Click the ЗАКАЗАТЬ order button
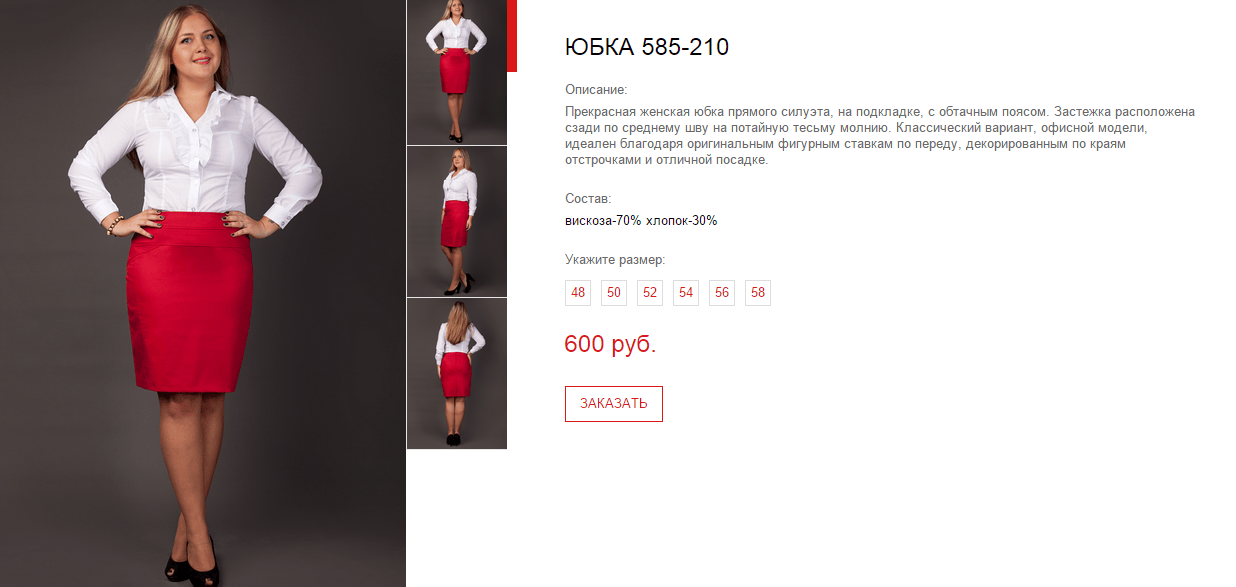This screenshot has height=587, width=1236. pyautogui.click(x=614, y=404)
